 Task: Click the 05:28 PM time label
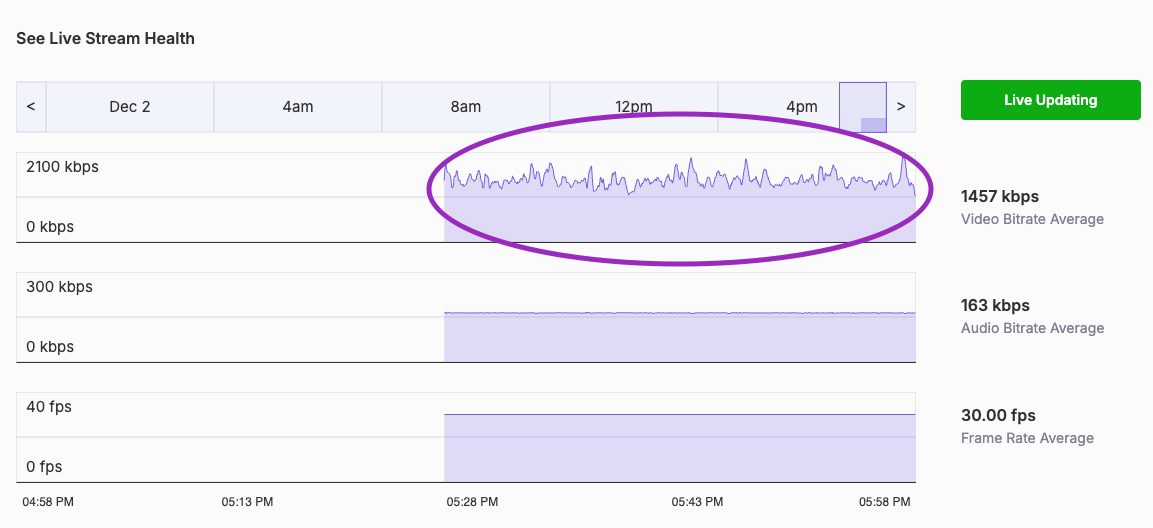473,502
